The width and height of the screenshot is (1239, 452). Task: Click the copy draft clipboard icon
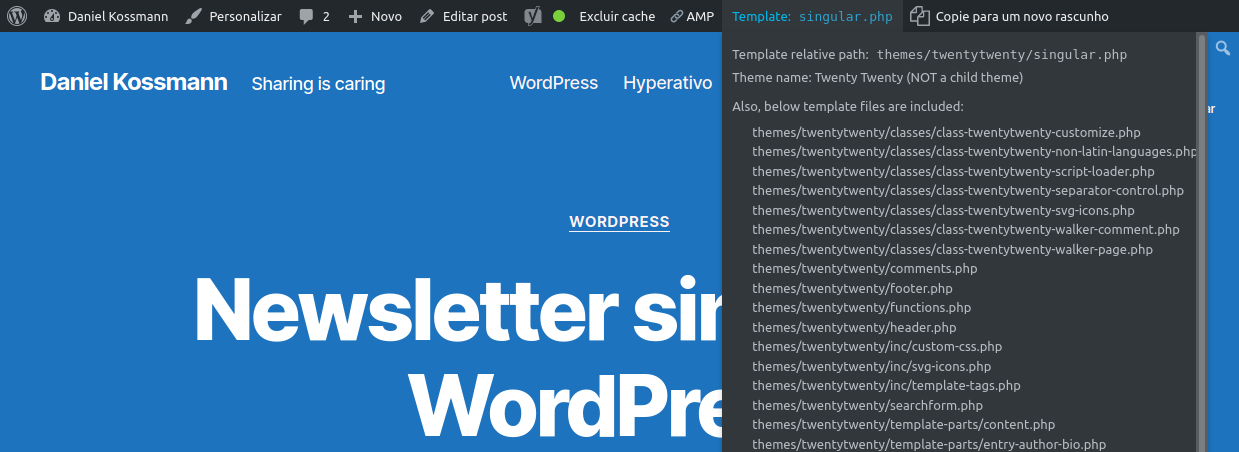[x=919, y=16]
